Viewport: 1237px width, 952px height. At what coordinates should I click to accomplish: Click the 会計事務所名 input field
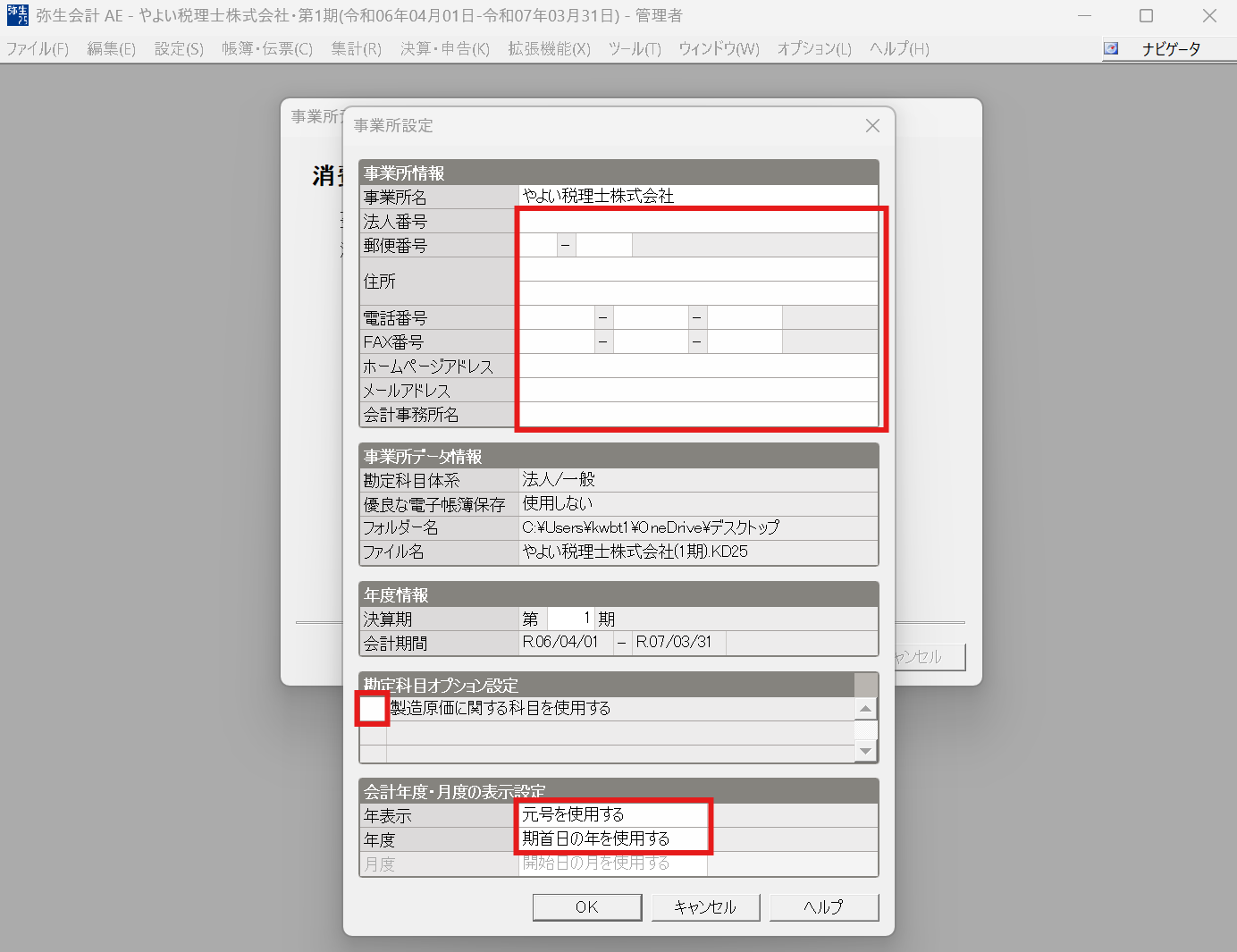pyautogui.click(x=698, y=414)
